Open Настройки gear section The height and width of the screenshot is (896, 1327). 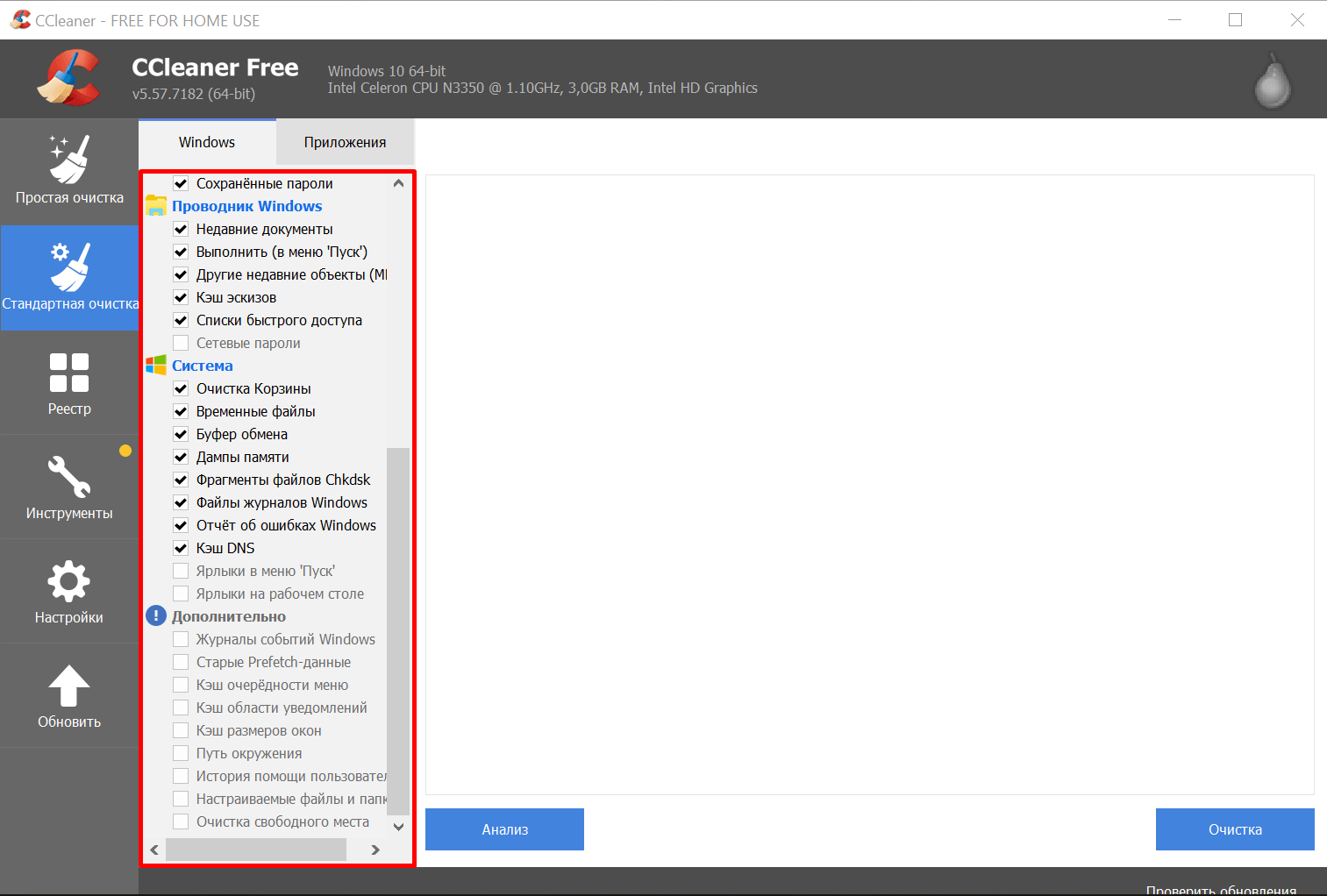(x=69, y=592)
